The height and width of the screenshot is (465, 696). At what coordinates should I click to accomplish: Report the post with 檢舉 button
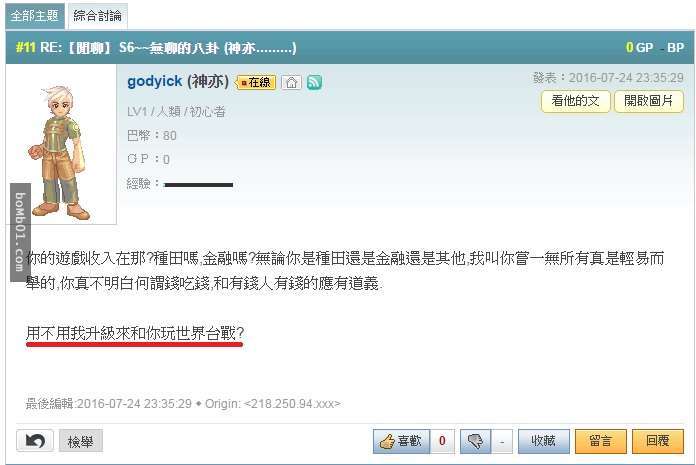[x=81, y=441]
